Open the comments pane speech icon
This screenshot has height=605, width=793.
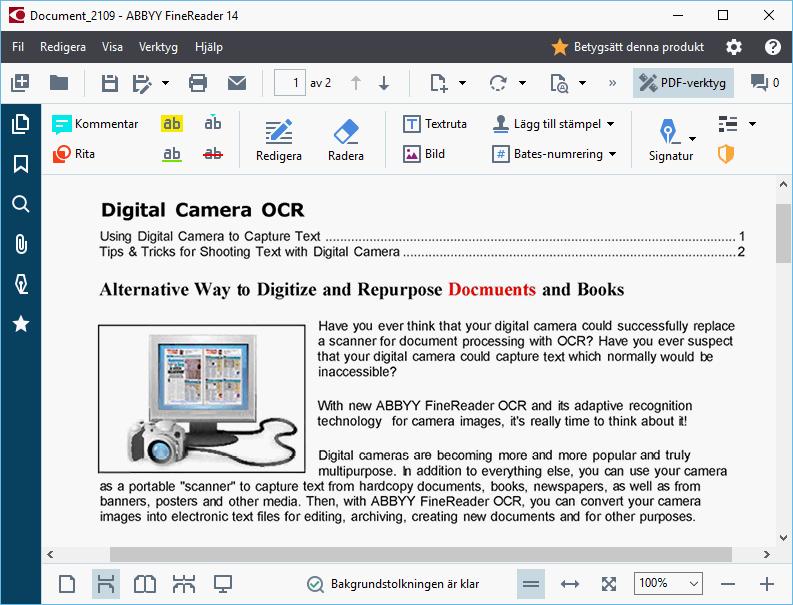click(759, 82)
